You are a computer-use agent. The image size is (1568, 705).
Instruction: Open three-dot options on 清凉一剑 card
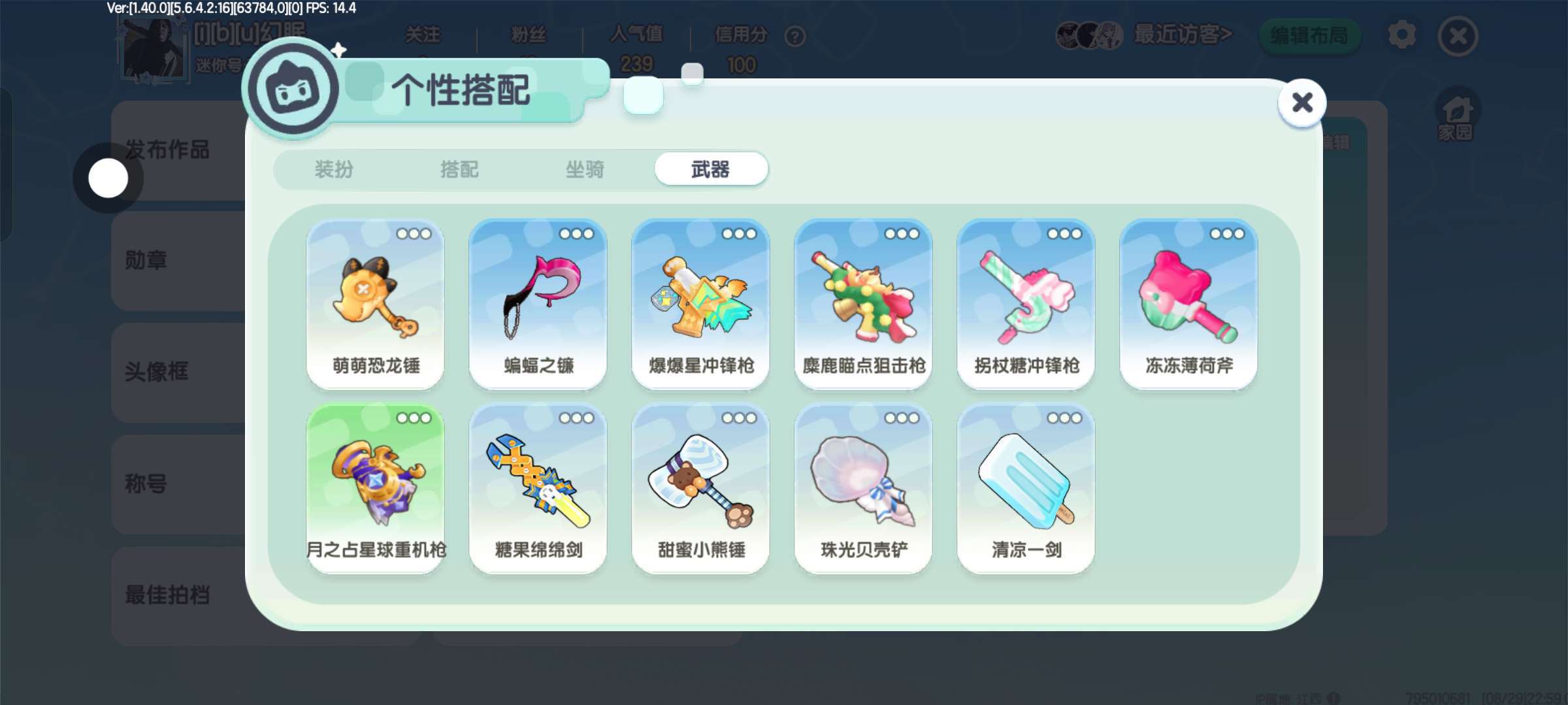[1064, 418]
